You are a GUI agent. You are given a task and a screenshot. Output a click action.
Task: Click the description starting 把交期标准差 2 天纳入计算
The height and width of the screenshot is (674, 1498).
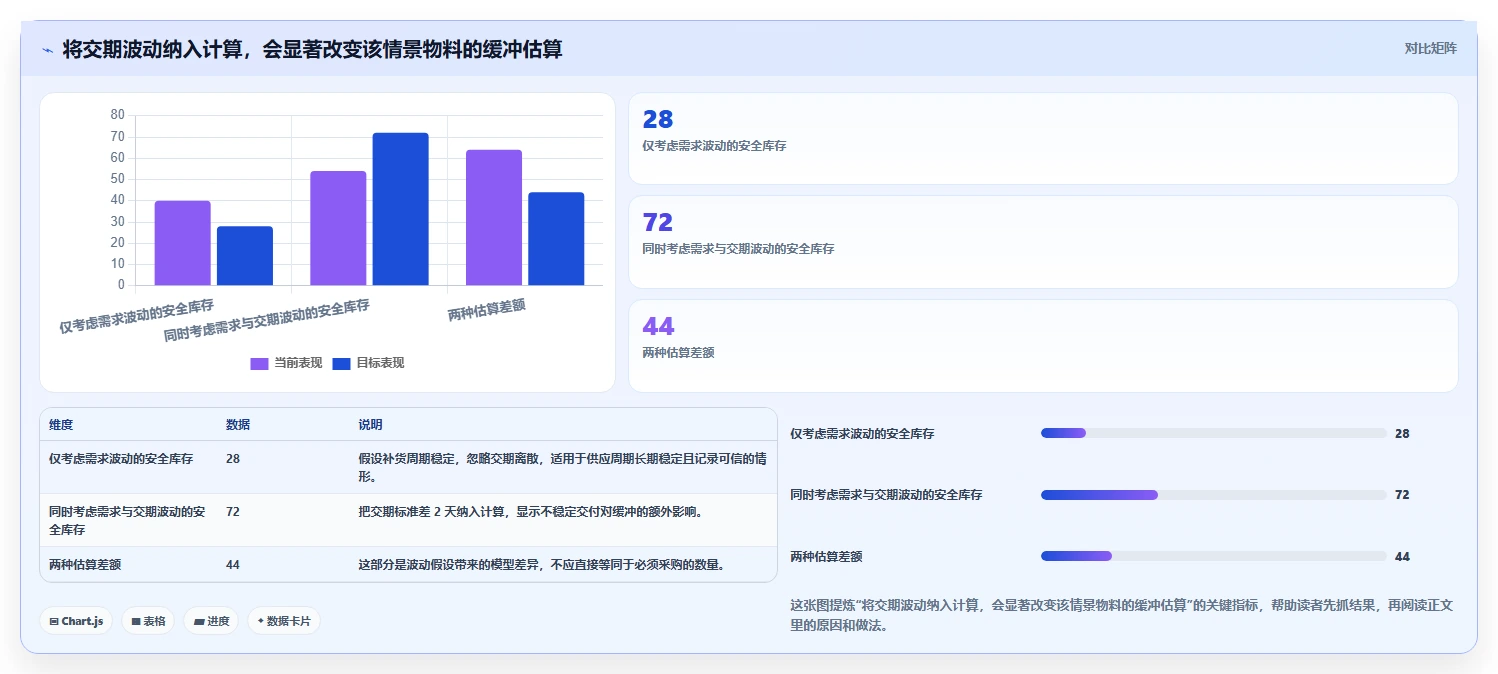point(531,512)
